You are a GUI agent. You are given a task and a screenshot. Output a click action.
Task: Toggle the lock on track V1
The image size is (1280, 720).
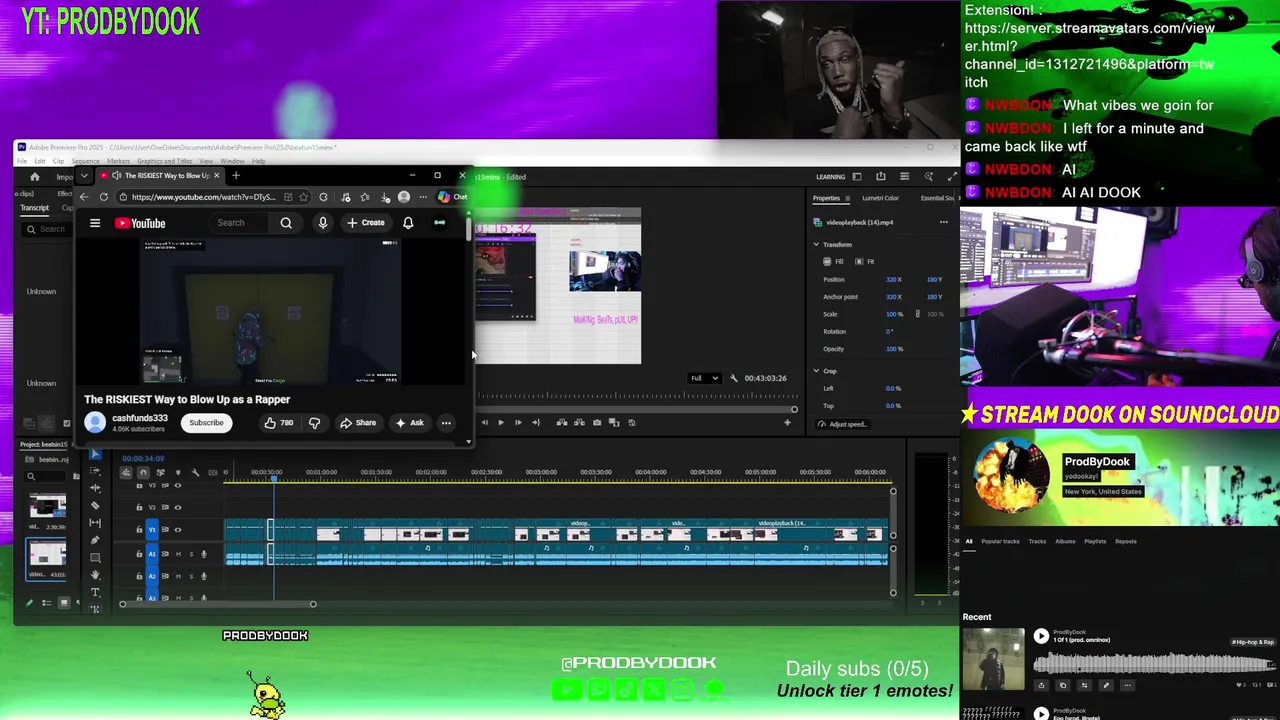click(x=139, y=529)
